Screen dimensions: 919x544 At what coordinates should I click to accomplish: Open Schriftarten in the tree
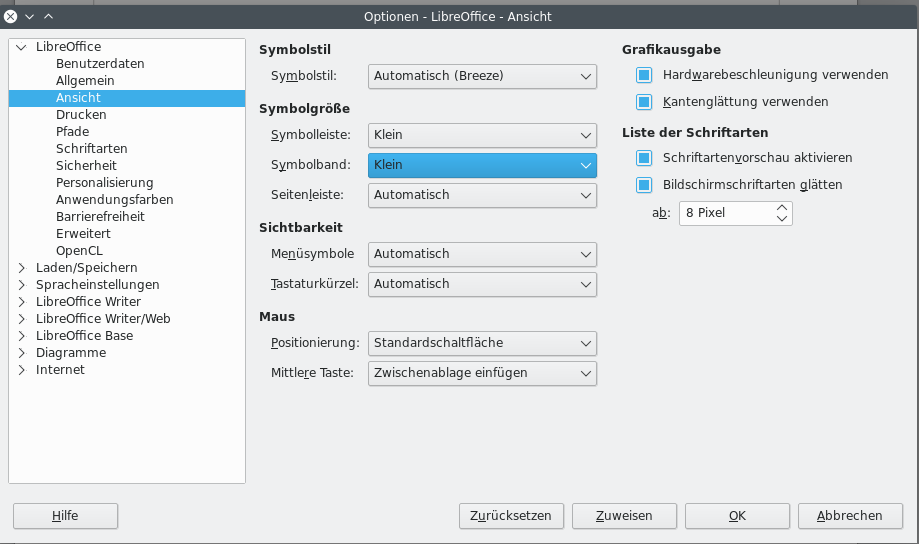(x=91, y=148)
